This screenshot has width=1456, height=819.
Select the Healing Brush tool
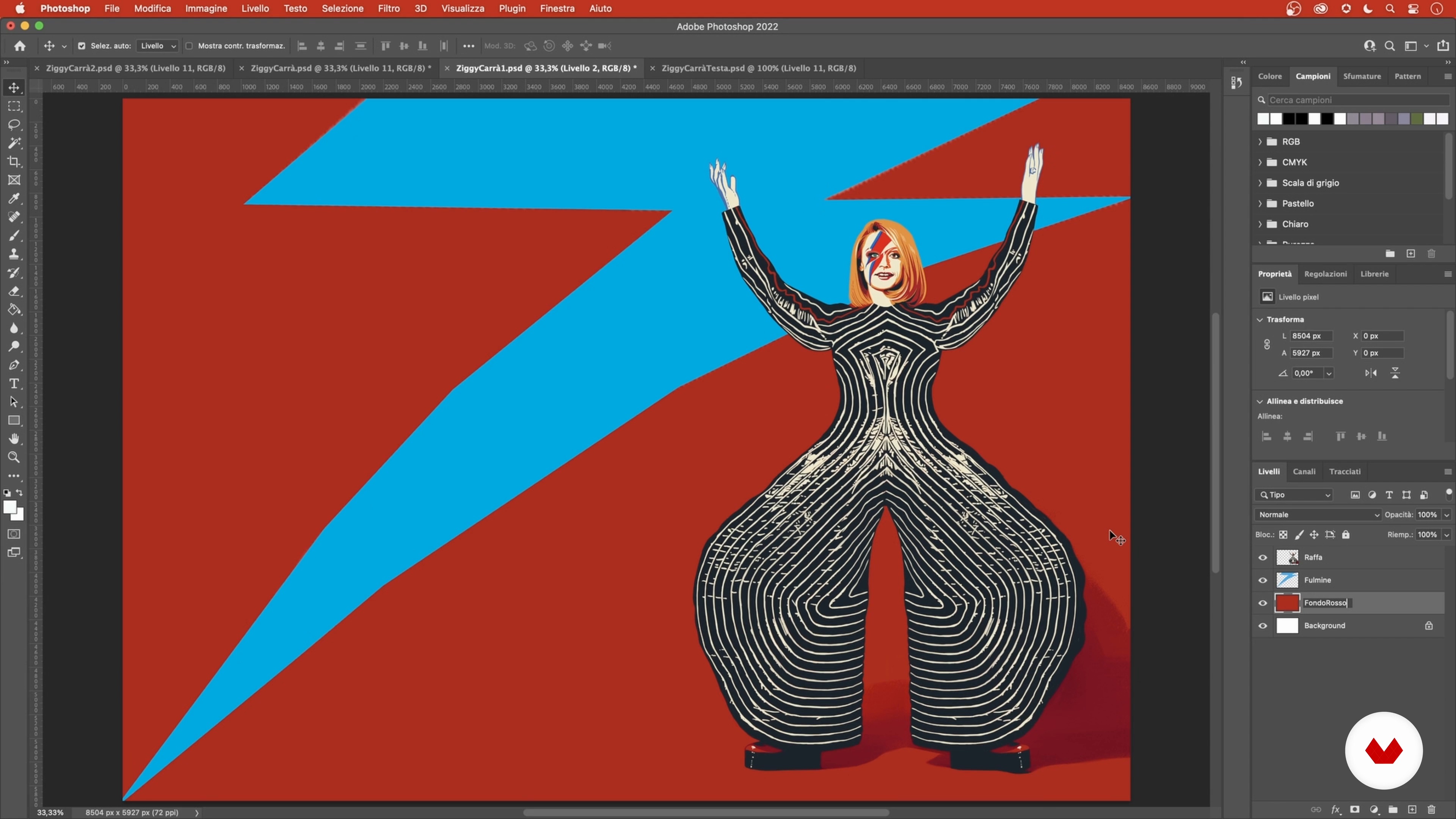14,217
